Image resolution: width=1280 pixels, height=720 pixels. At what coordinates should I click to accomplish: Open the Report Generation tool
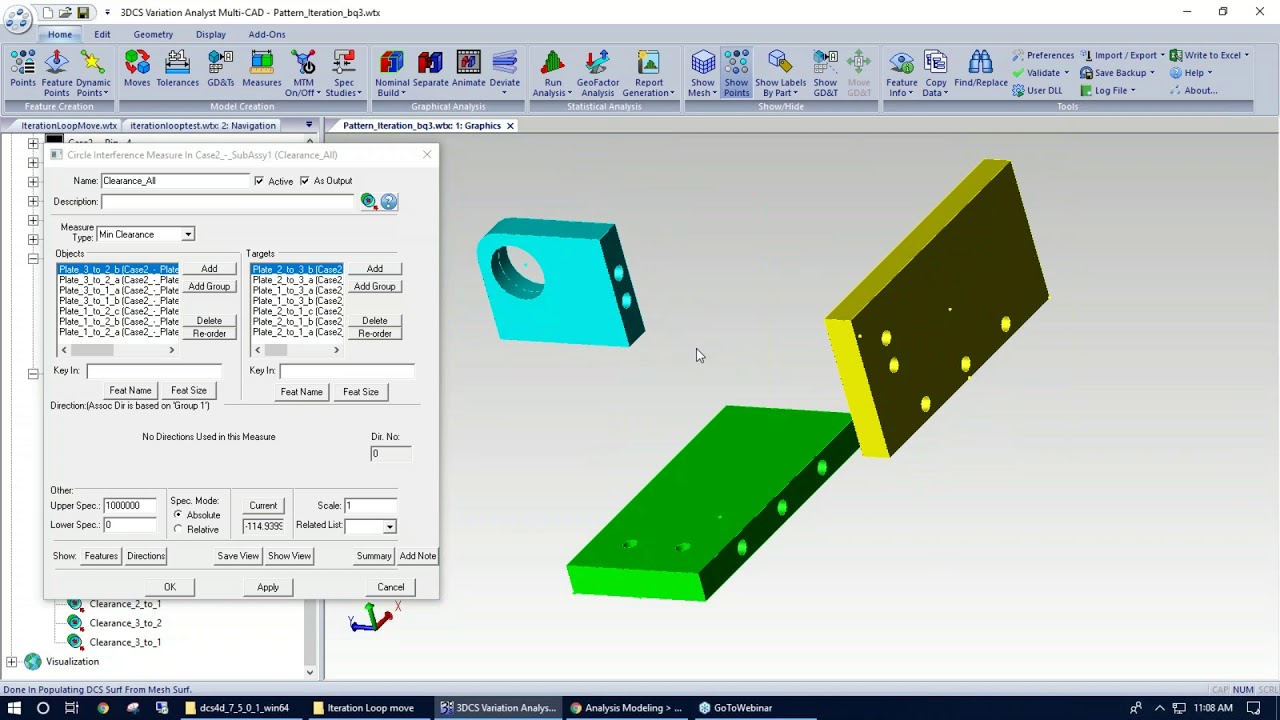pyautogui.click(x=649, y=74)
